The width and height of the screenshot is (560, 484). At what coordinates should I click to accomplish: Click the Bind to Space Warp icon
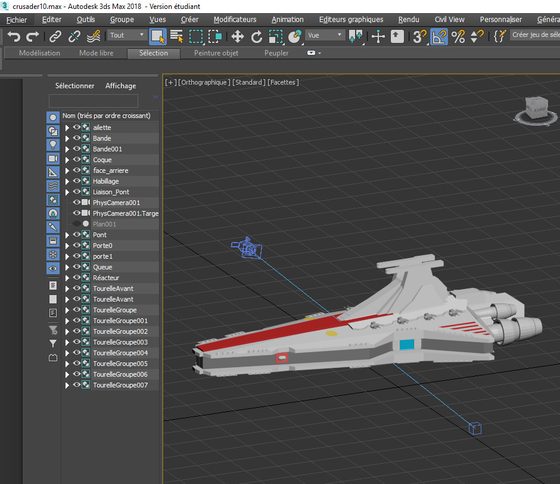click(94, 36)
